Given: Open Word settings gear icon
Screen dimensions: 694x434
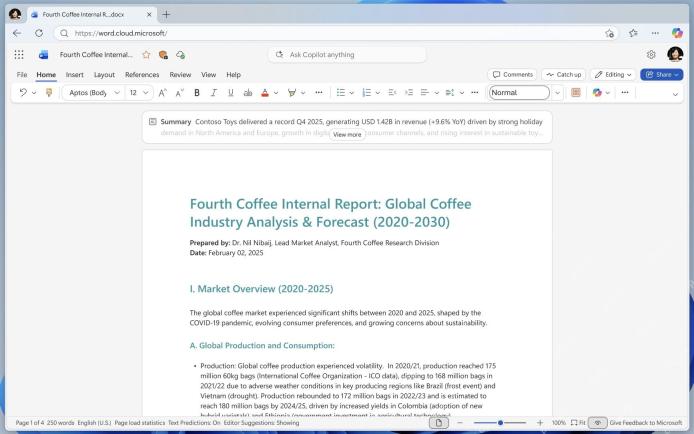Looking at the screenshot, I should click(651, 54).
